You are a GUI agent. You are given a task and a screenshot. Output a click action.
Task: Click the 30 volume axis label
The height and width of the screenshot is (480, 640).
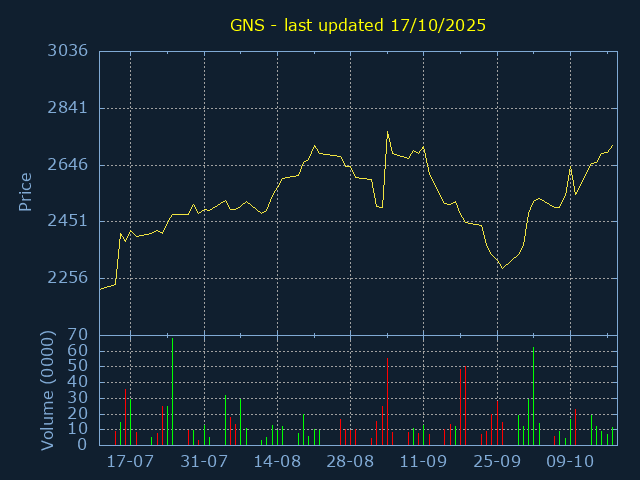tap(77, 398)
